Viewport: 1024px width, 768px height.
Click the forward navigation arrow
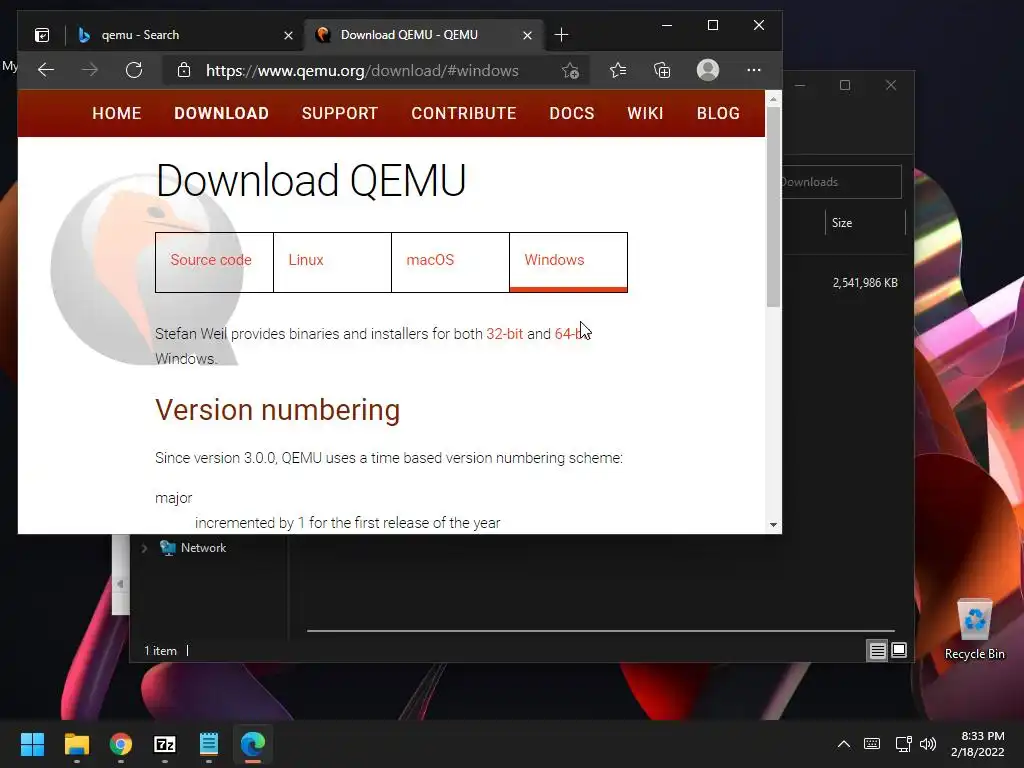coord(90,70)
